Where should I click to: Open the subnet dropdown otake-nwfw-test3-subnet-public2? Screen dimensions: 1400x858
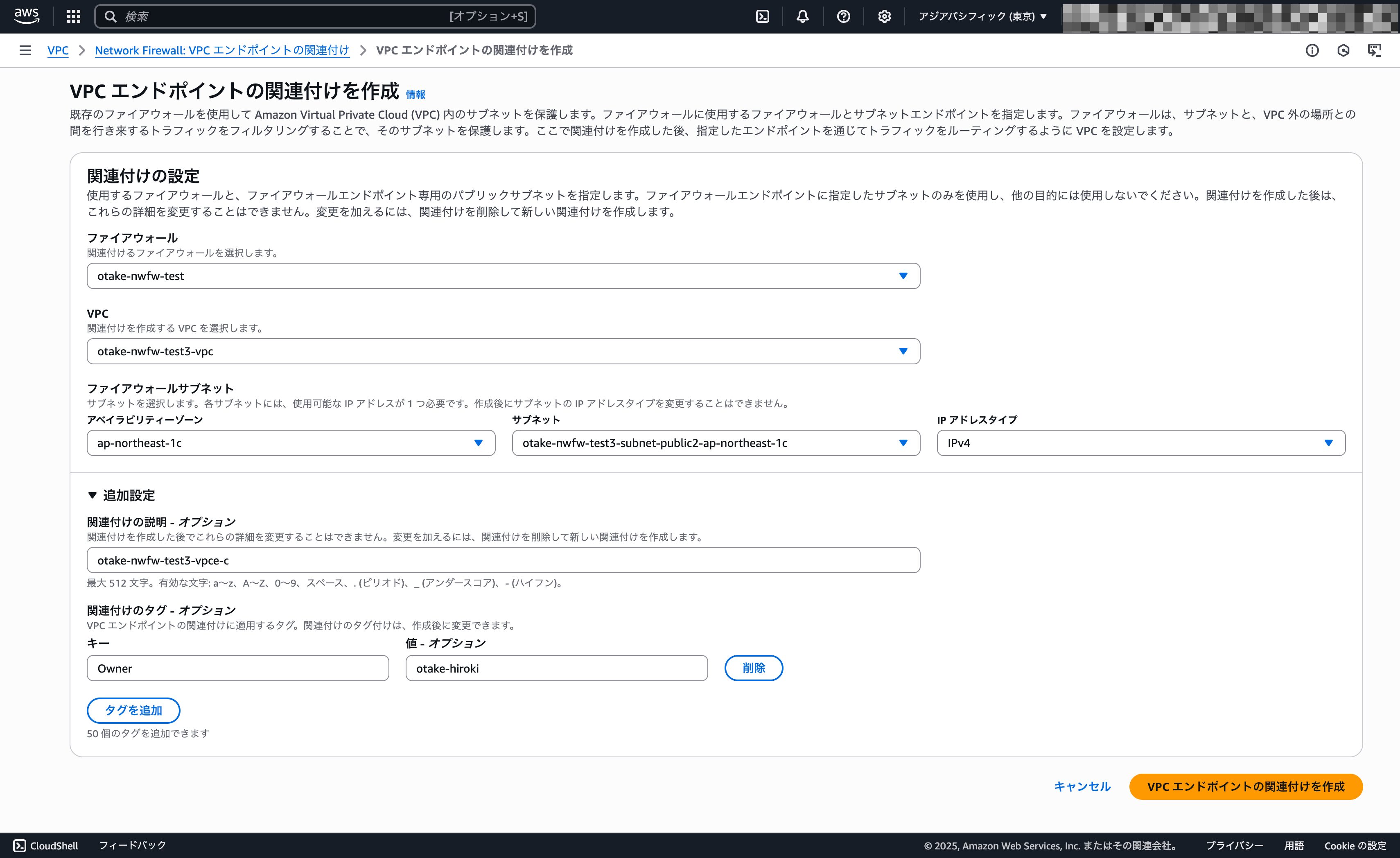click(x=716, y=443)
